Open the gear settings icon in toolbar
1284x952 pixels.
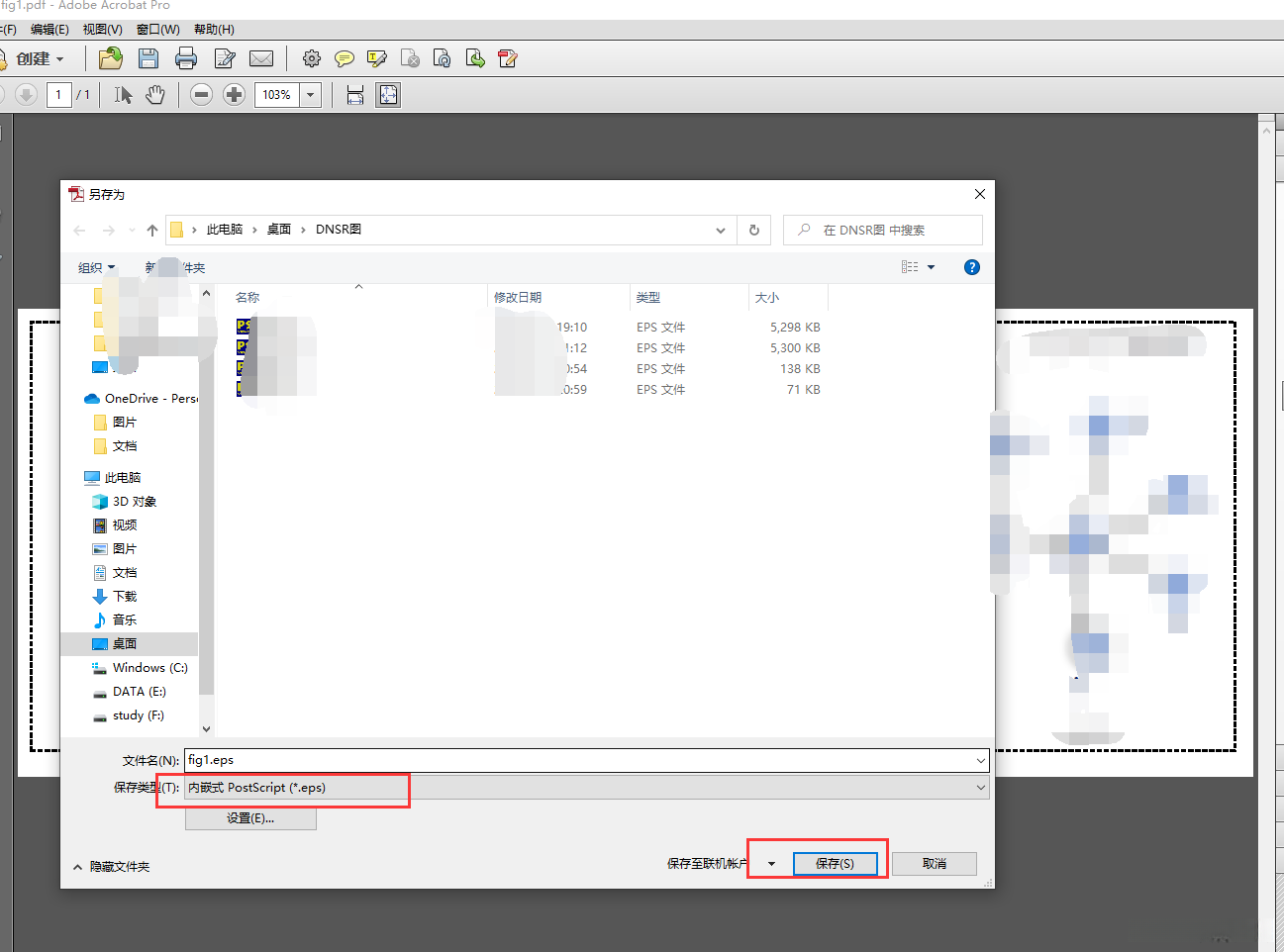coord(312,59)
